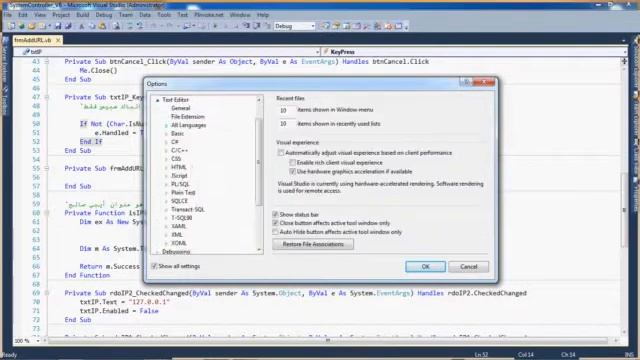Toggle Automatically adjust visual experience checkbox

[x=280, y=153]
